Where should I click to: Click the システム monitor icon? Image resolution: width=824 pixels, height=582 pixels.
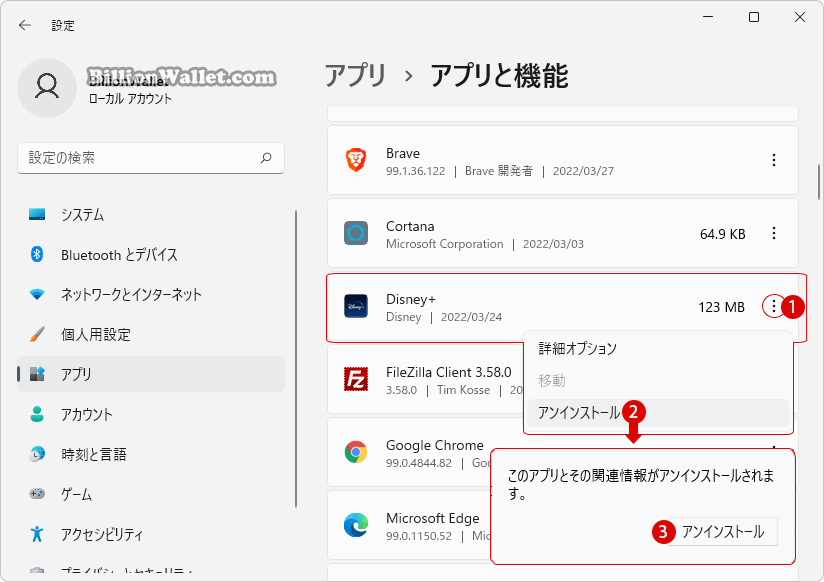(37, 215)
